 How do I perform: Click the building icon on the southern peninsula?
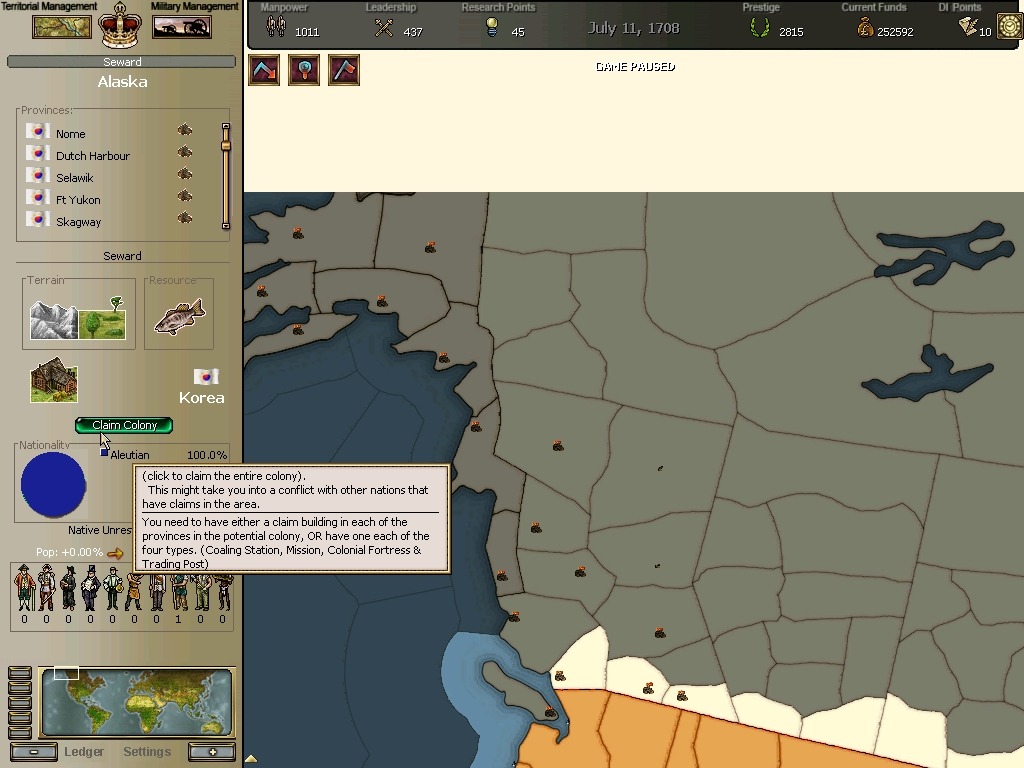pyautogui.click(x=551, y=712)
